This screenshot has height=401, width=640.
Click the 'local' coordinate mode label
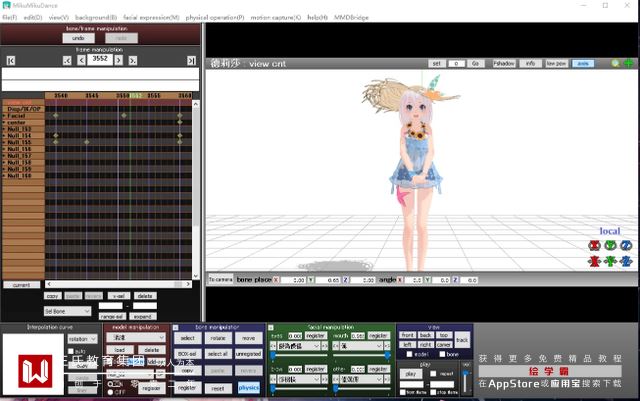click(x=610, y=231)
